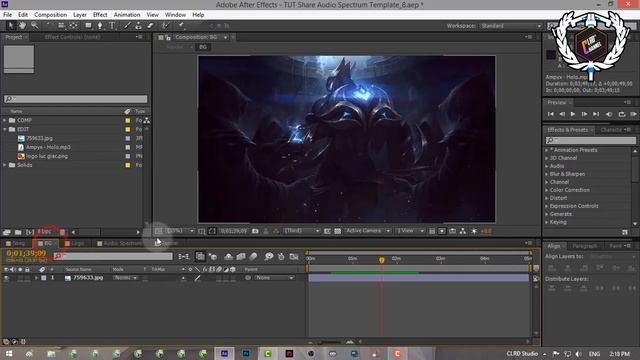Select Ampyx - Holo.mp3 in Project panel
The image size is (640, 360).
[48, 147]
